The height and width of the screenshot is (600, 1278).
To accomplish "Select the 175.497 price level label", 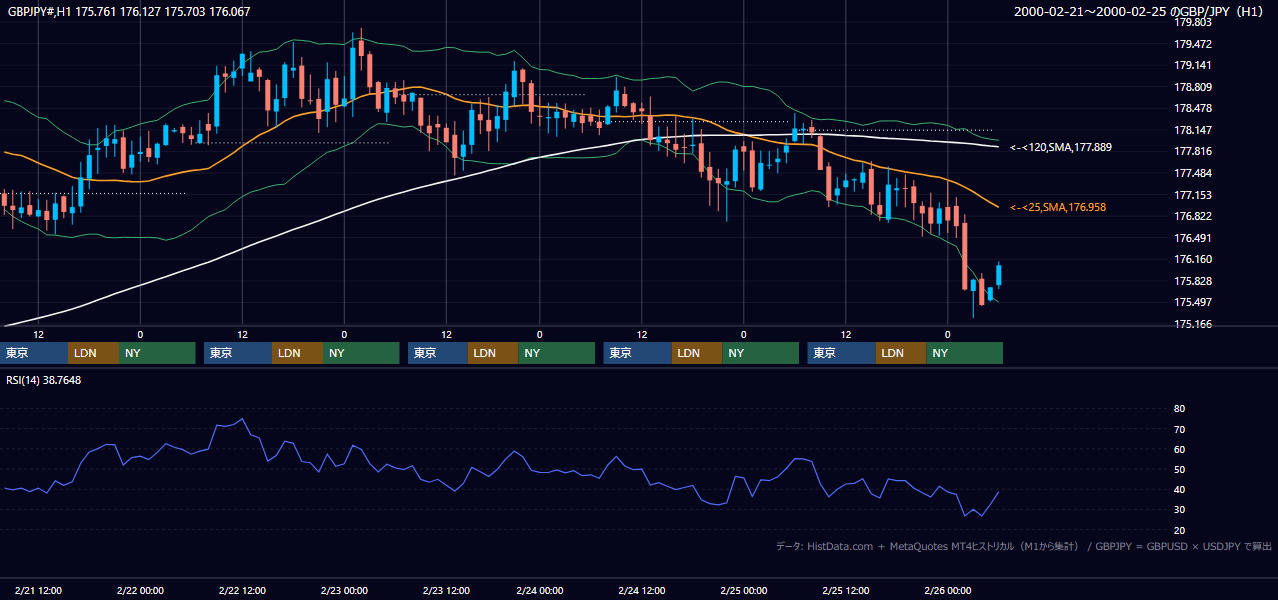I will click(1192, 302).
